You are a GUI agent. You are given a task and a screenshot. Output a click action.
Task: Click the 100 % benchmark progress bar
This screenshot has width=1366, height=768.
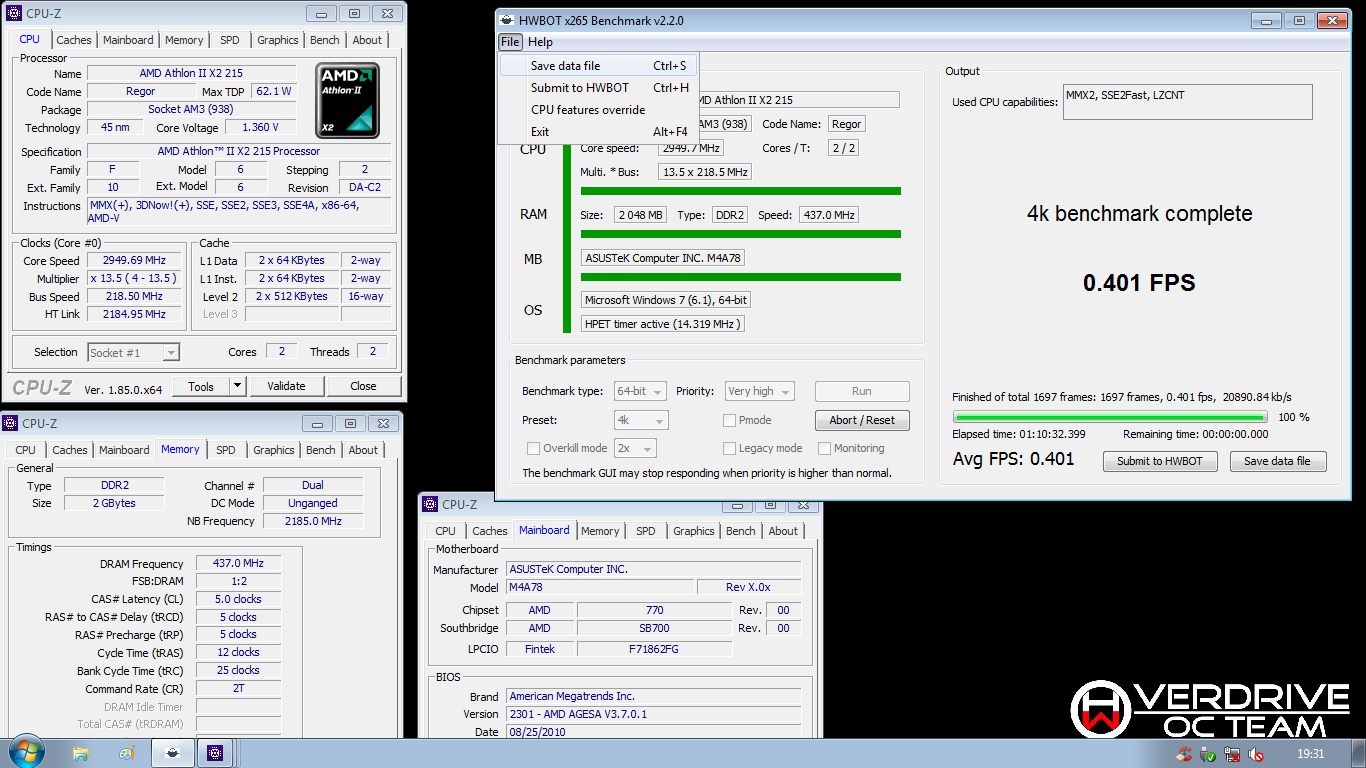tap(1110, 417)
